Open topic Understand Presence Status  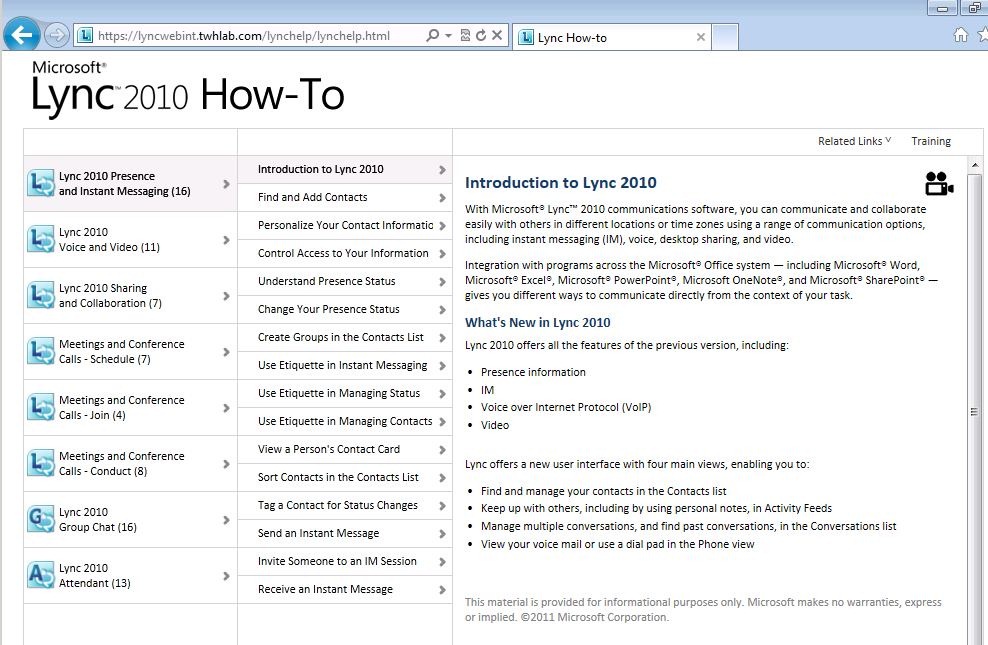pos(345,282)
